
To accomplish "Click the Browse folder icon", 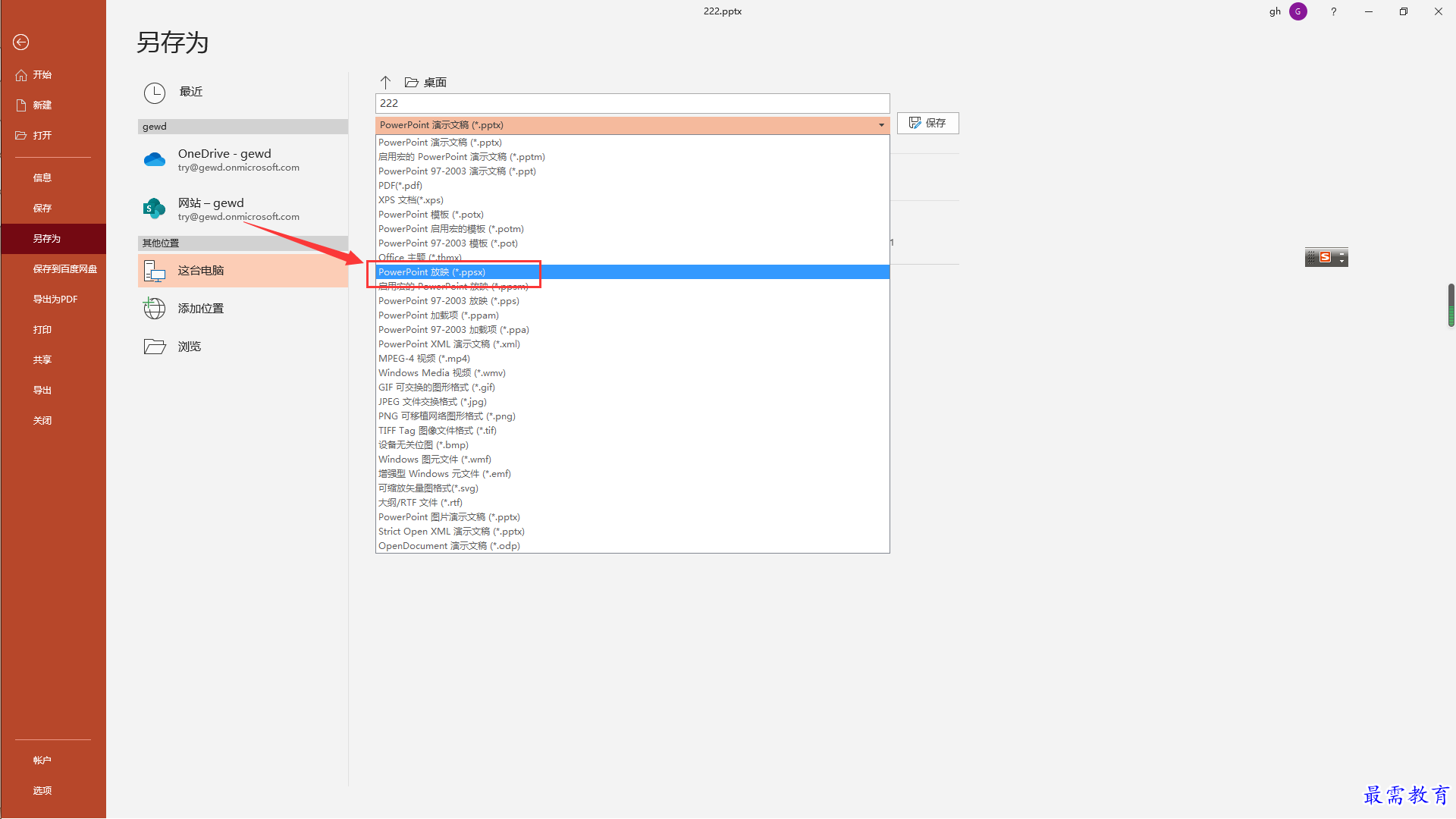I will point(155,347).
